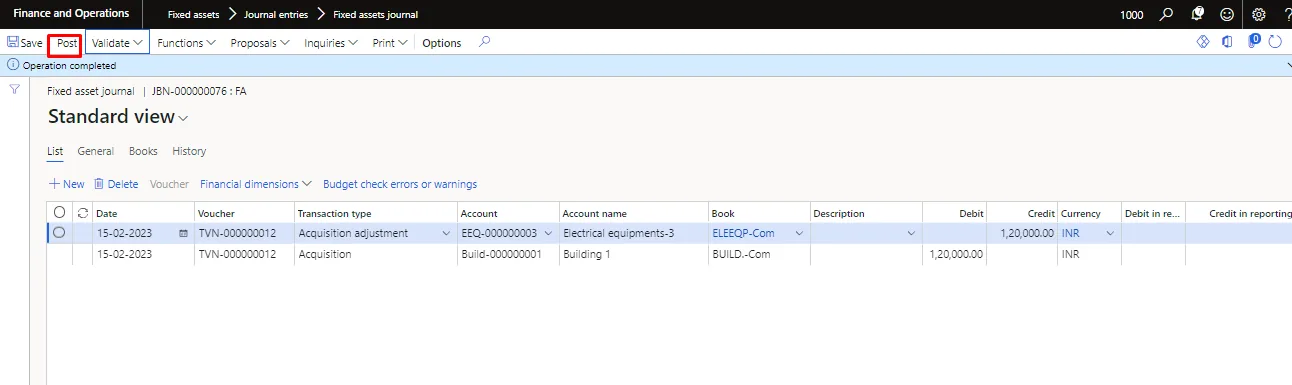Open in Office icon

tap(1228, 42)
